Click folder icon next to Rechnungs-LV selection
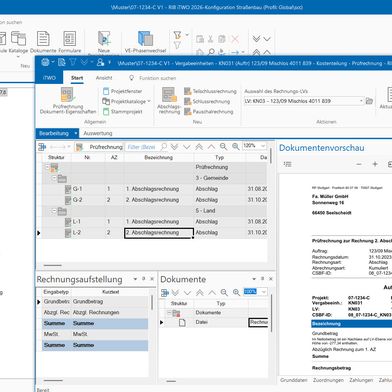Viewport: 392px width, 392px height. [369, 101]
